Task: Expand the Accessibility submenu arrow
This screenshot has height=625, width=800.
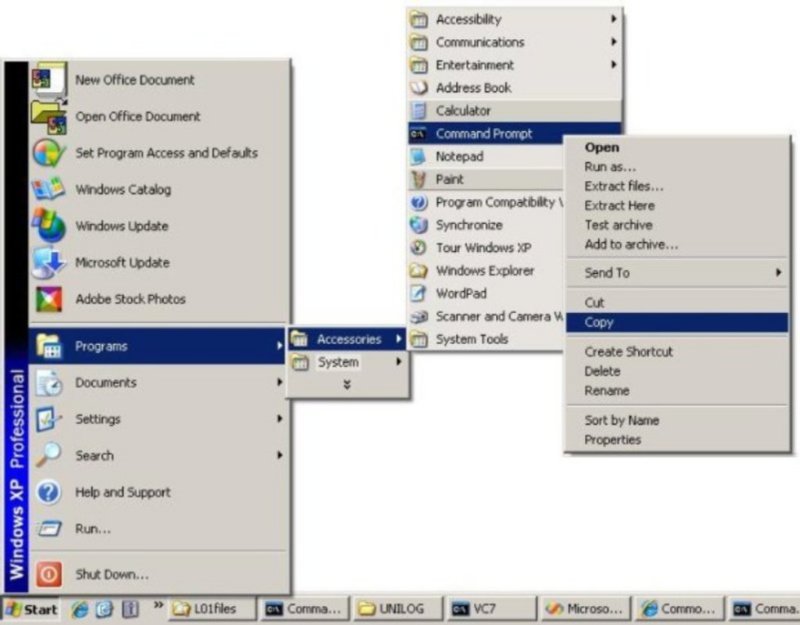Action: 614,19
